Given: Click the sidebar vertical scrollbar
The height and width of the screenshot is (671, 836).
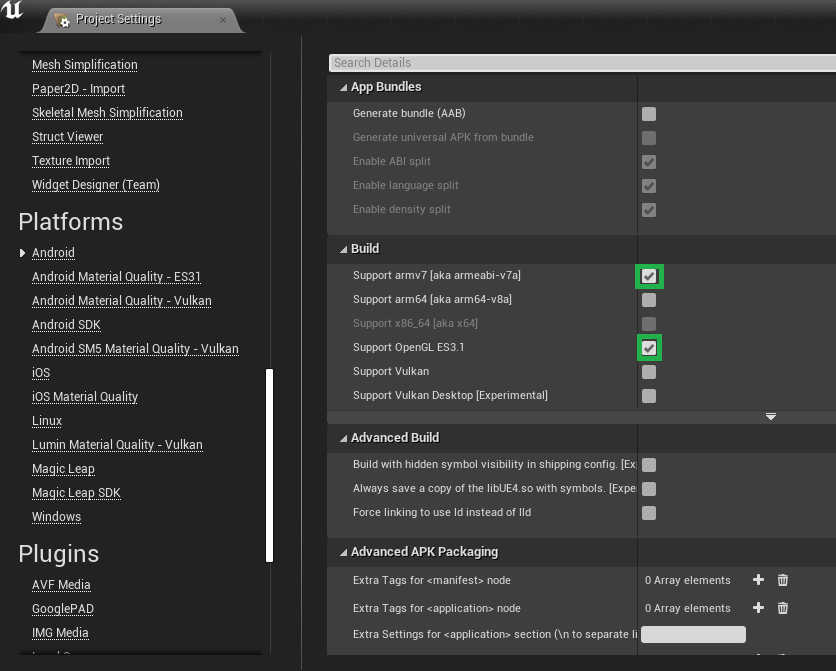Looking at the screenshot, I should [269, 465].
